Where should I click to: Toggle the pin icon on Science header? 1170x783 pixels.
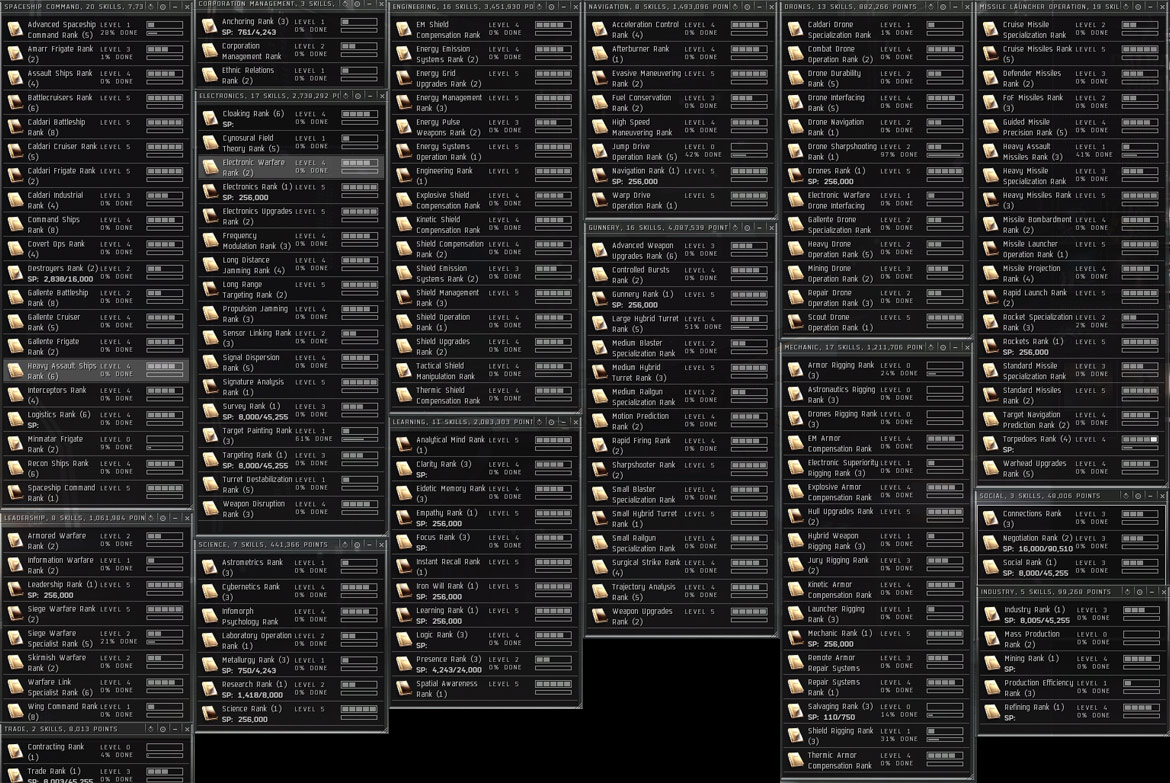click(x=345, y=544)
